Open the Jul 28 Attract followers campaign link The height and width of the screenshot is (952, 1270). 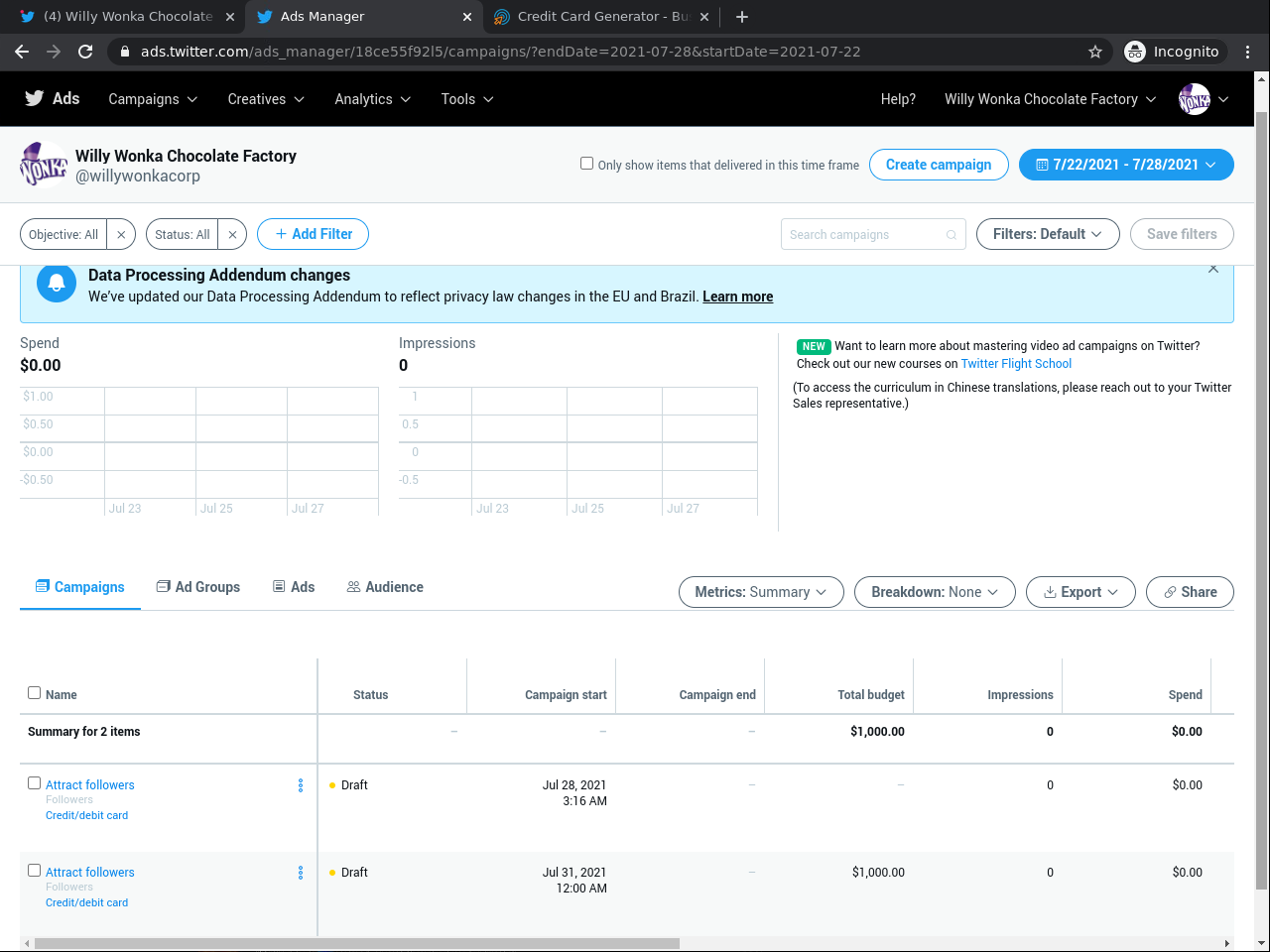tap(90, 785)
